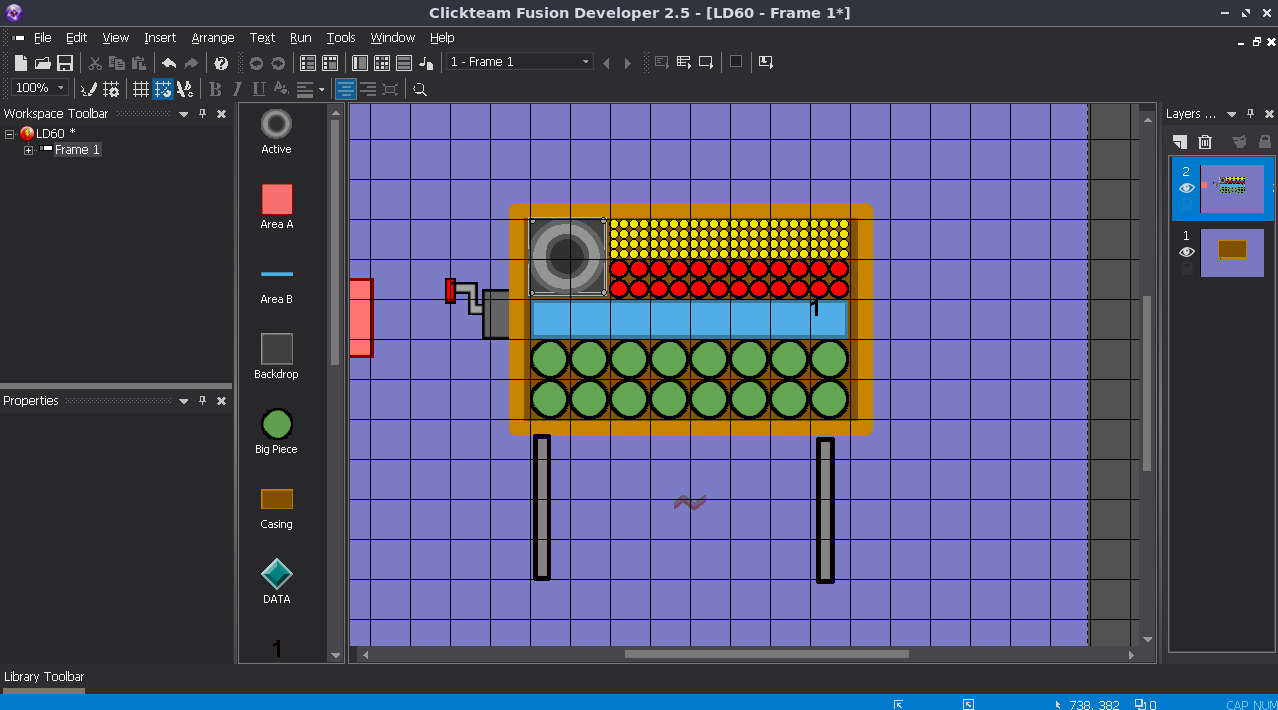Open the zoom magnifier tool
The height and width of the screenshot is (710, 1278).
tap(420, 89)
